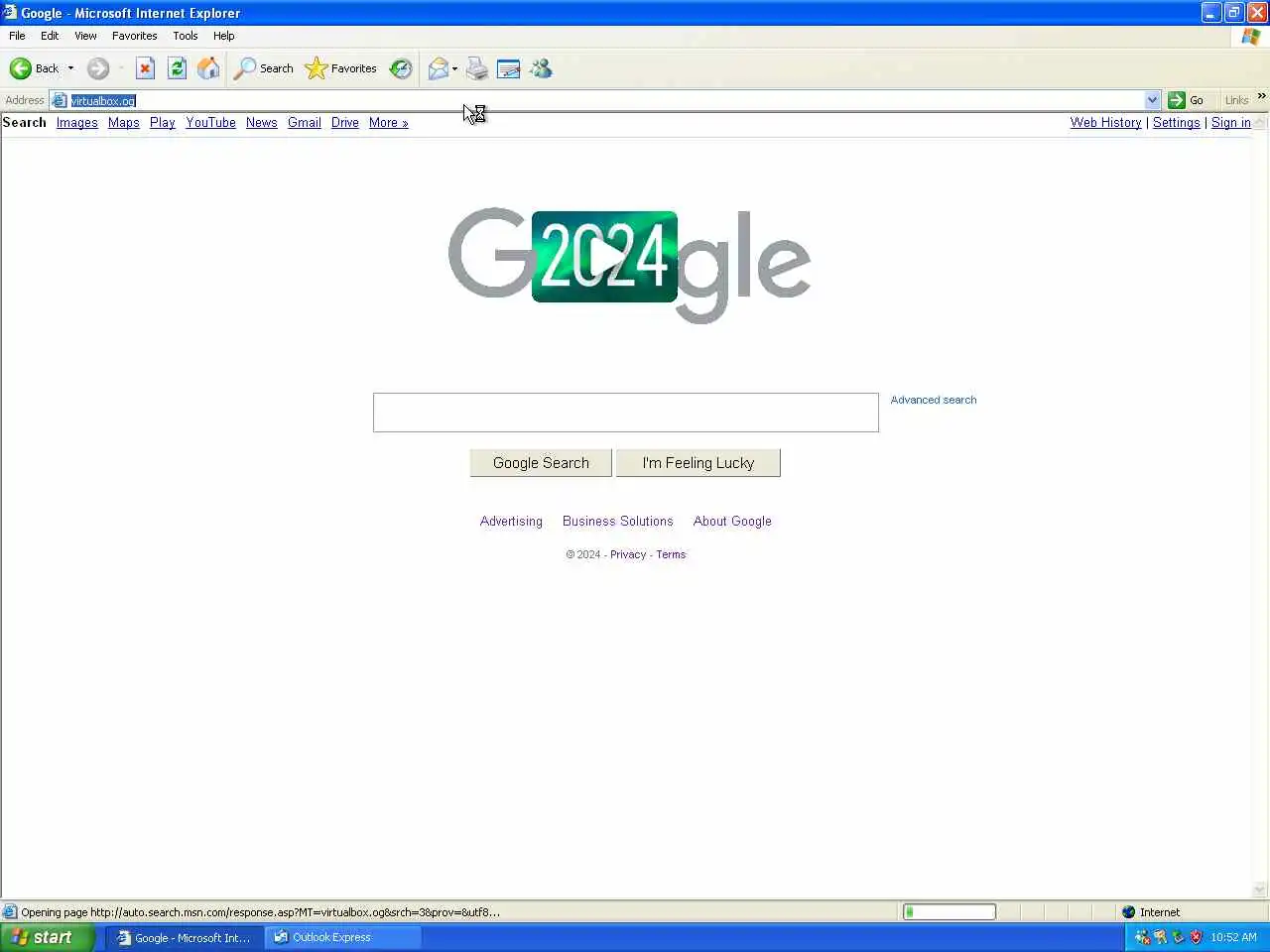This screenshot has width=1270, height=952.
Task: Click the Mail envelope toolbar icon
Action: point(438,68)
